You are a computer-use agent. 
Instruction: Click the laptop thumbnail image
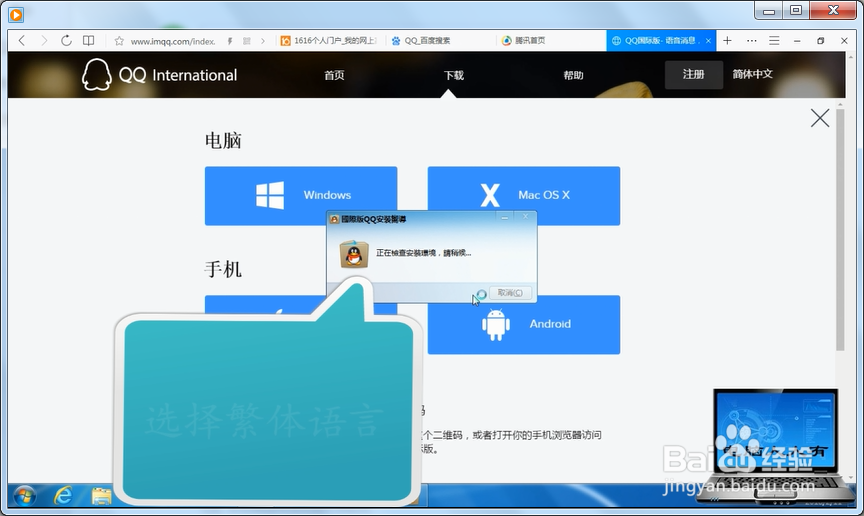click(775, 445)
